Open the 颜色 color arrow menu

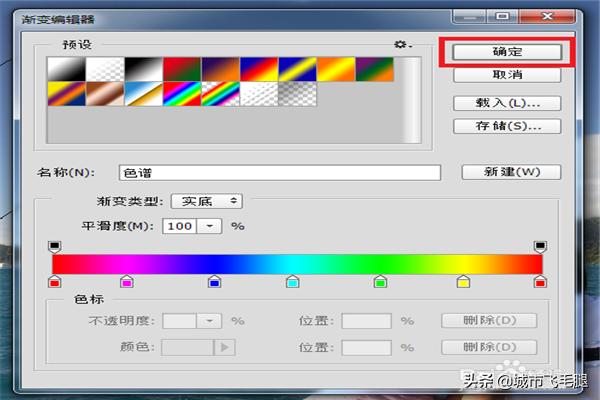(x=225, y=347)
